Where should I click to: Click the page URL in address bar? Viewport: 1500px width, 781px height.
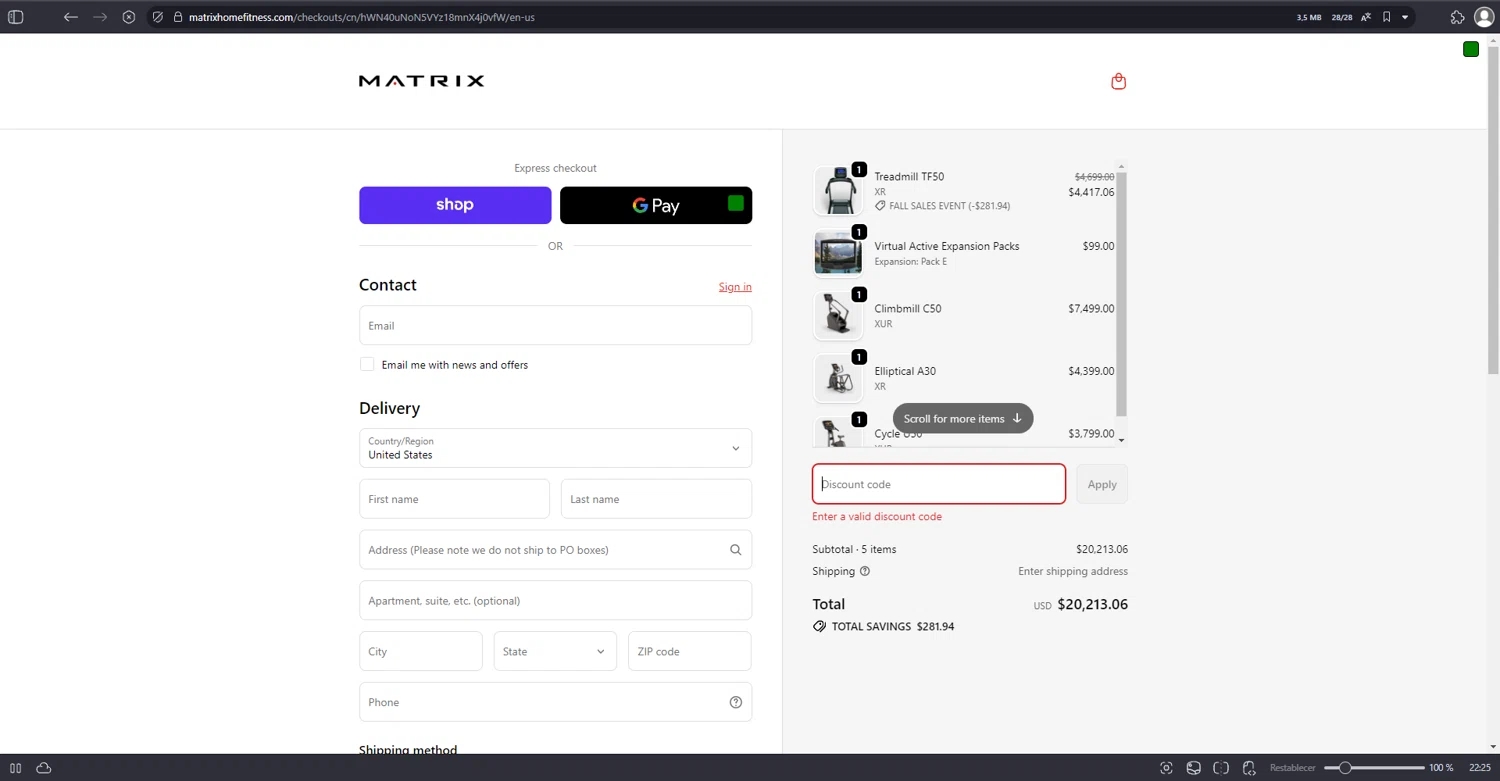[x=361, y=17]
